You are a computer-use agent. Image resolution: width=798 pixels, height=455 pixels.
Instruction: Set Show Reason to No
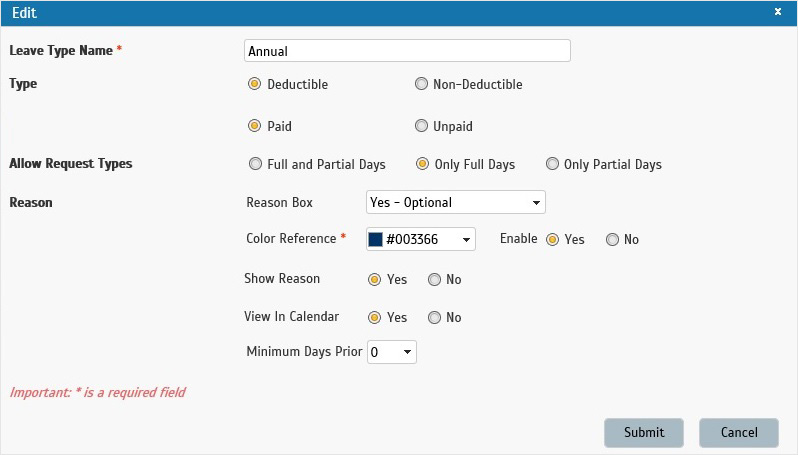[x=434, y=279]
